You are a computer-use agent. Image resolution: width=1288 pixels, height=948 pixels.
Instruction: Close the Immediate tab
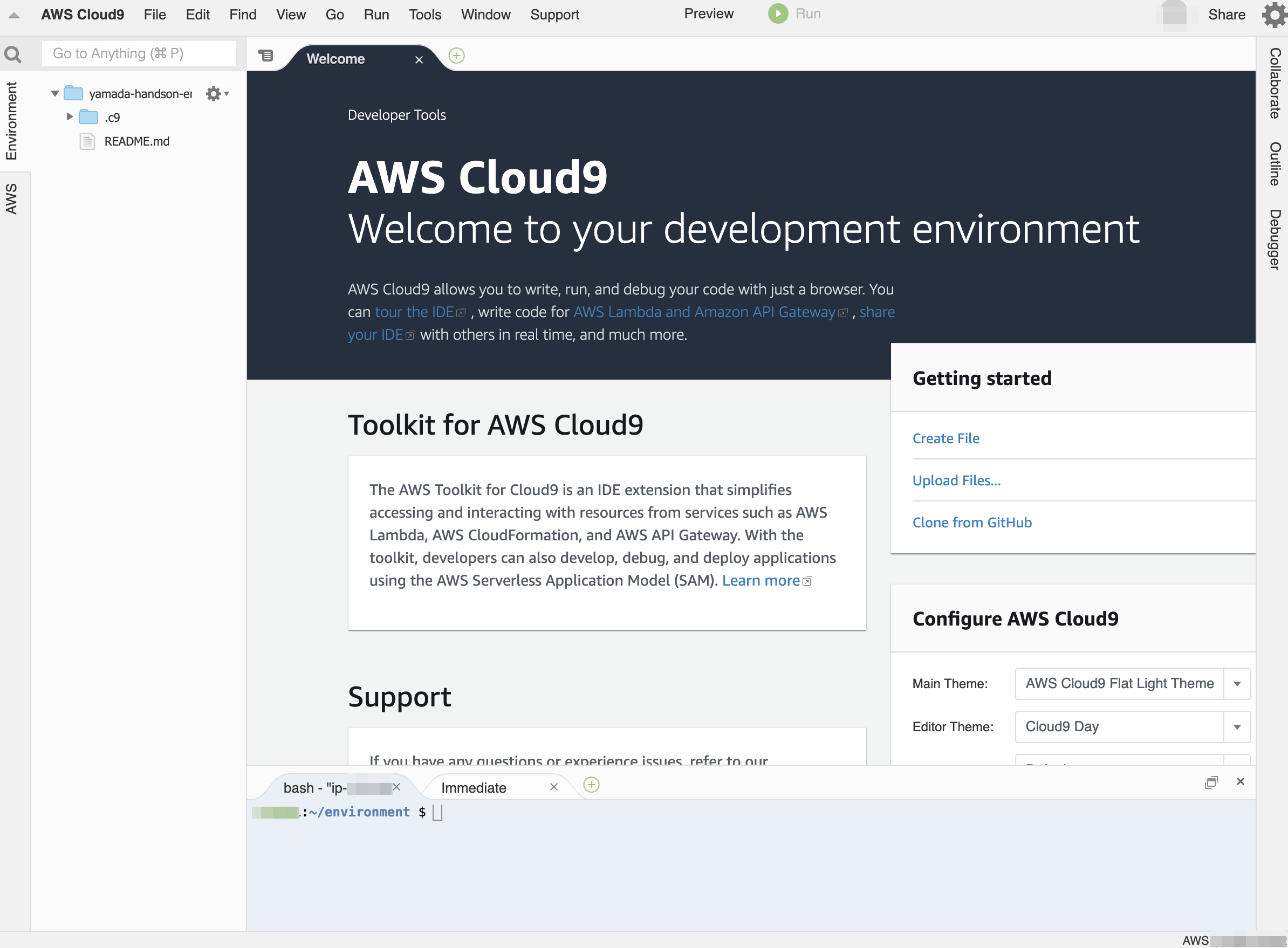[553, 787]
